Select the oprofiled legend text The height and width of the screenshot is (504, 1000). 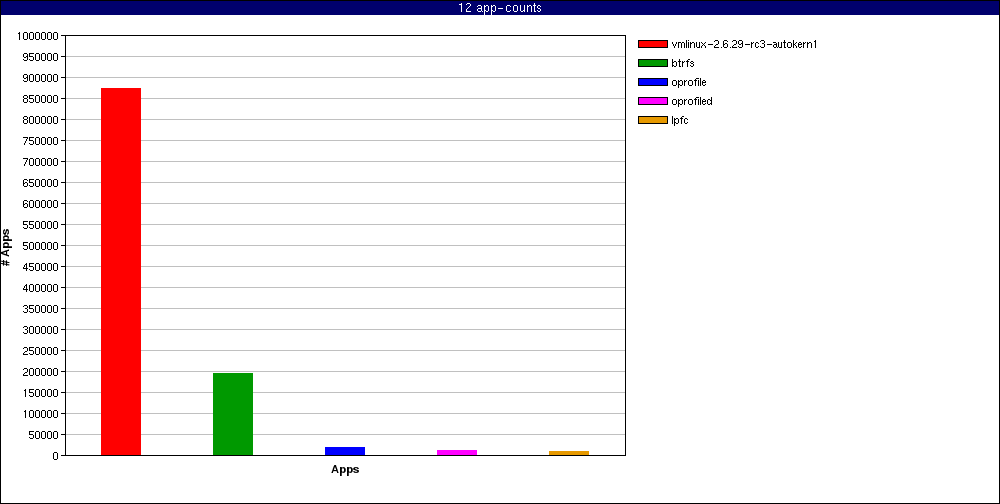[692, 101]
